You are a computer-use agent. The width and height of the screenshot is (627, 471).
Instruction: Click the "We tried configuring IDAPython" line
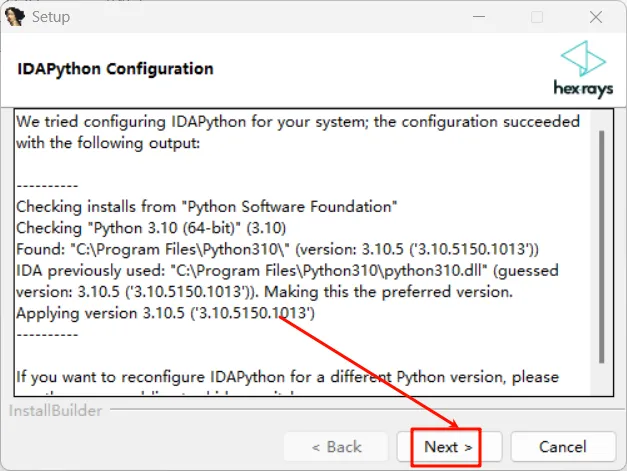pos(297,122)
